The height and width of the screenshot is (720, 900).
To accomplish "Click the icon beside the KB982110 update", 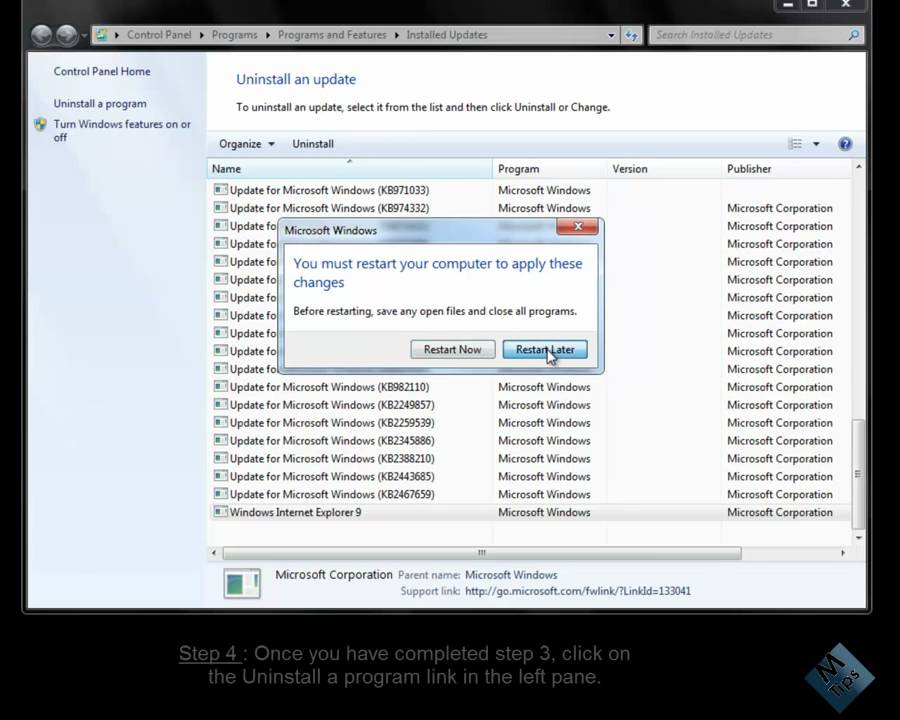I will [220, 386].
